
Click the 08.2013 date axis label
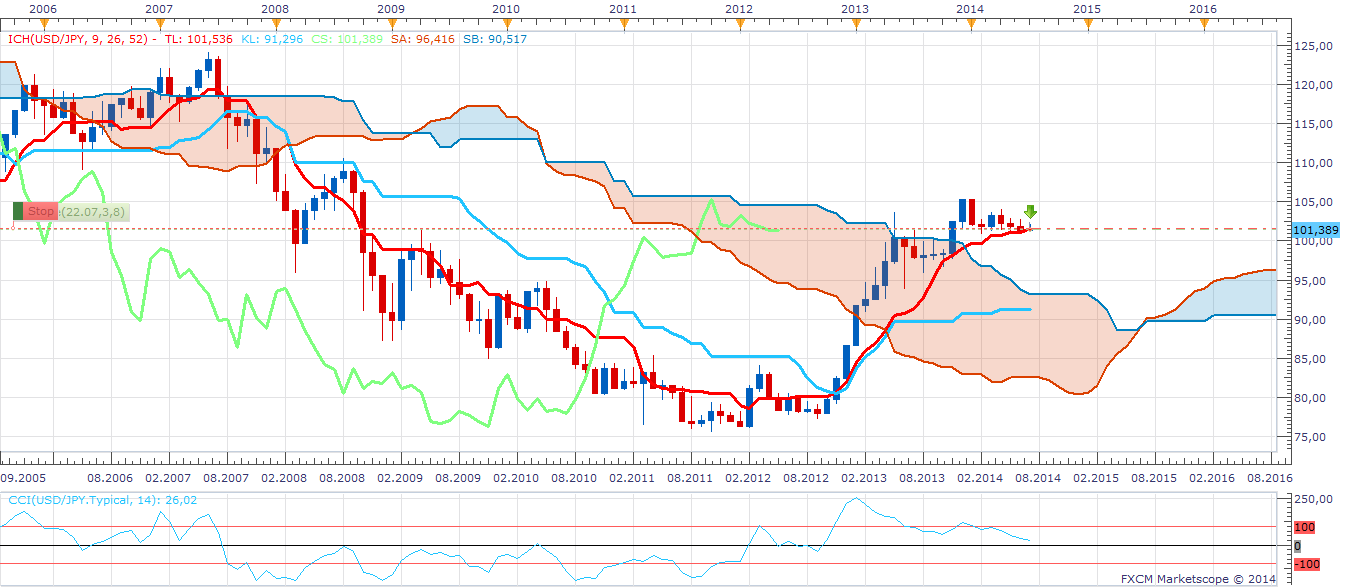[x=920, y=479]
